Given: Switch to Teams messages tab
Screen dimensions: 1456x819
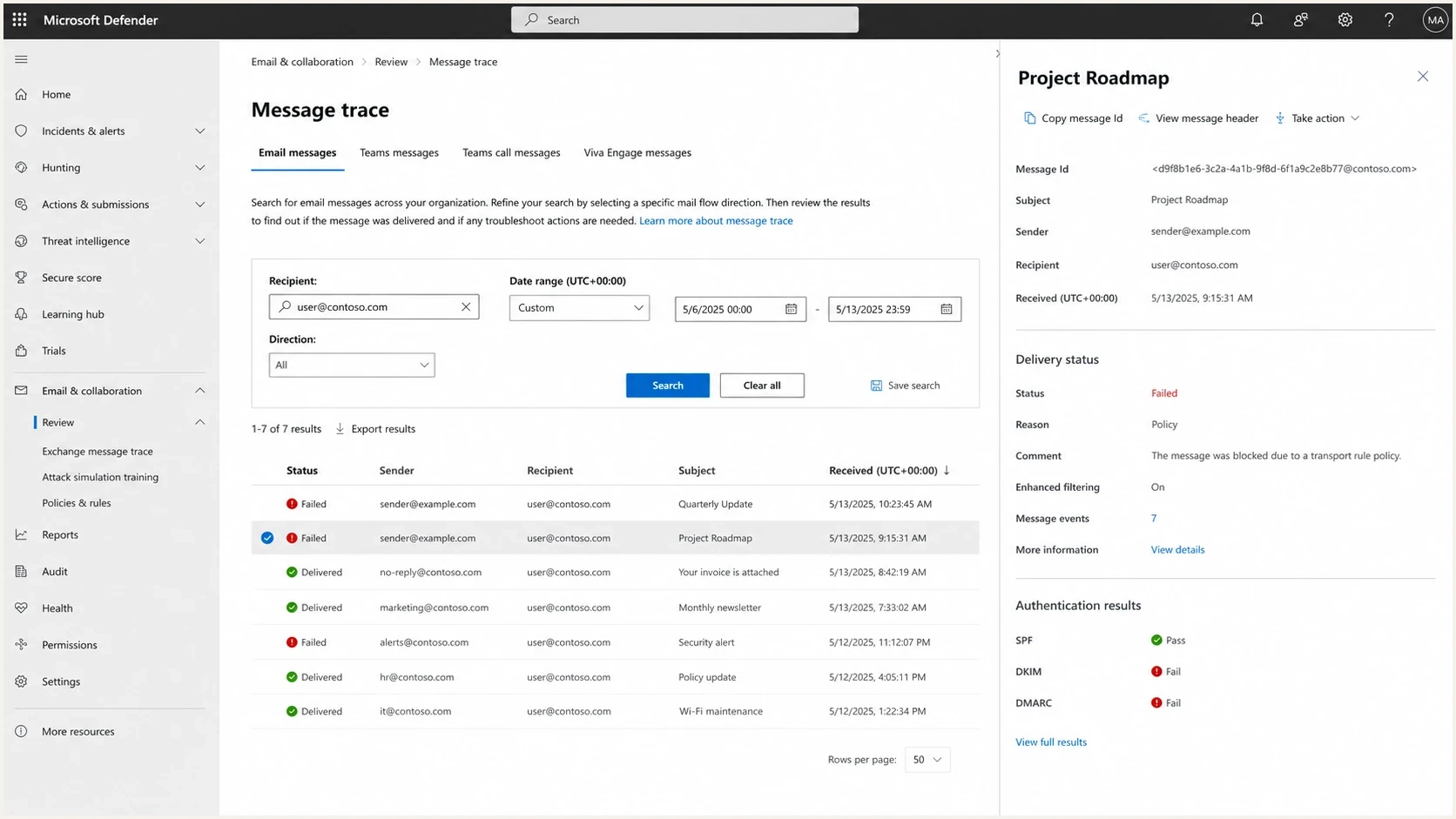Looking at the screenshot, I should pyautogui.click(x=399, y=152).
